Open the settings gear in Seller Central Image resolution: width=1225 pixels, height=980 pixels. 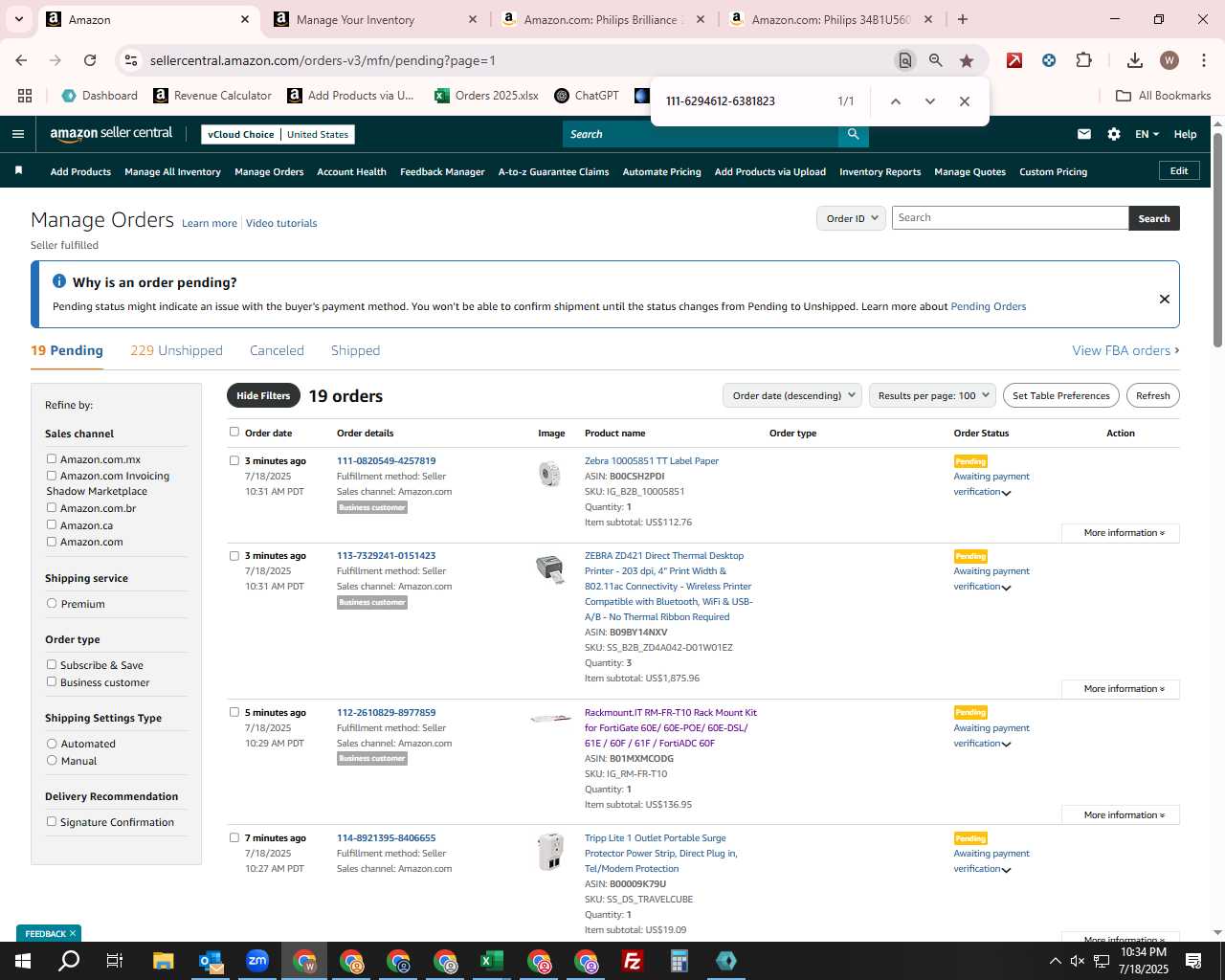pos(1114,134)
